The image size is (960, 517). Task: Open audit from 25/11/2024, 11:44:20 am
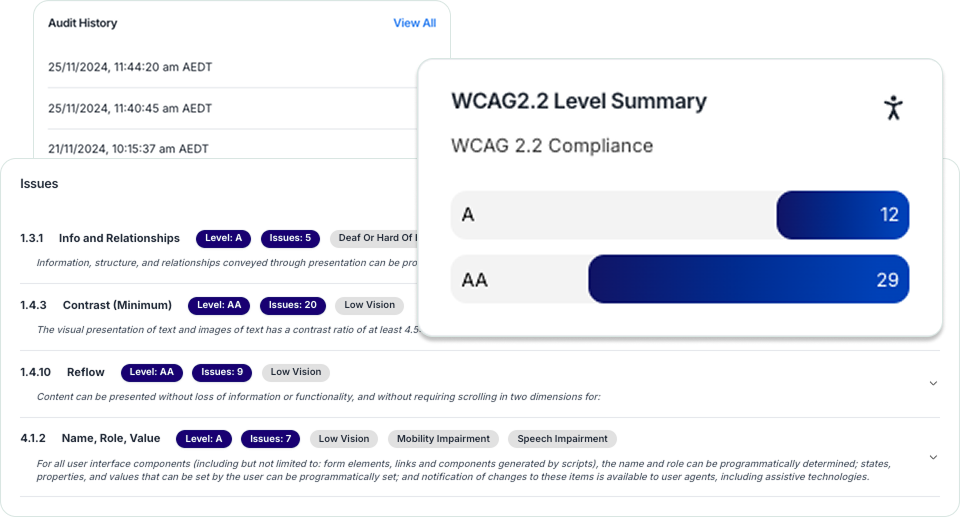[x=130, y=67]
